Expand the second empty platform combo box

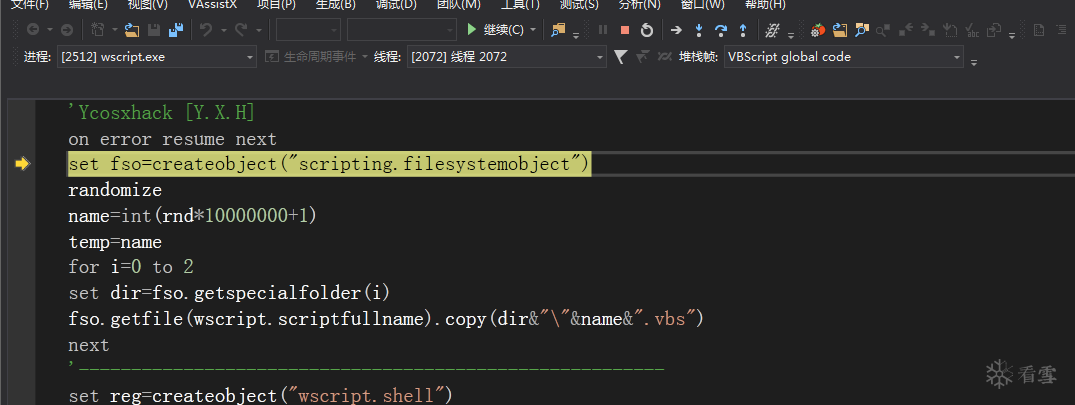point(402,30)
